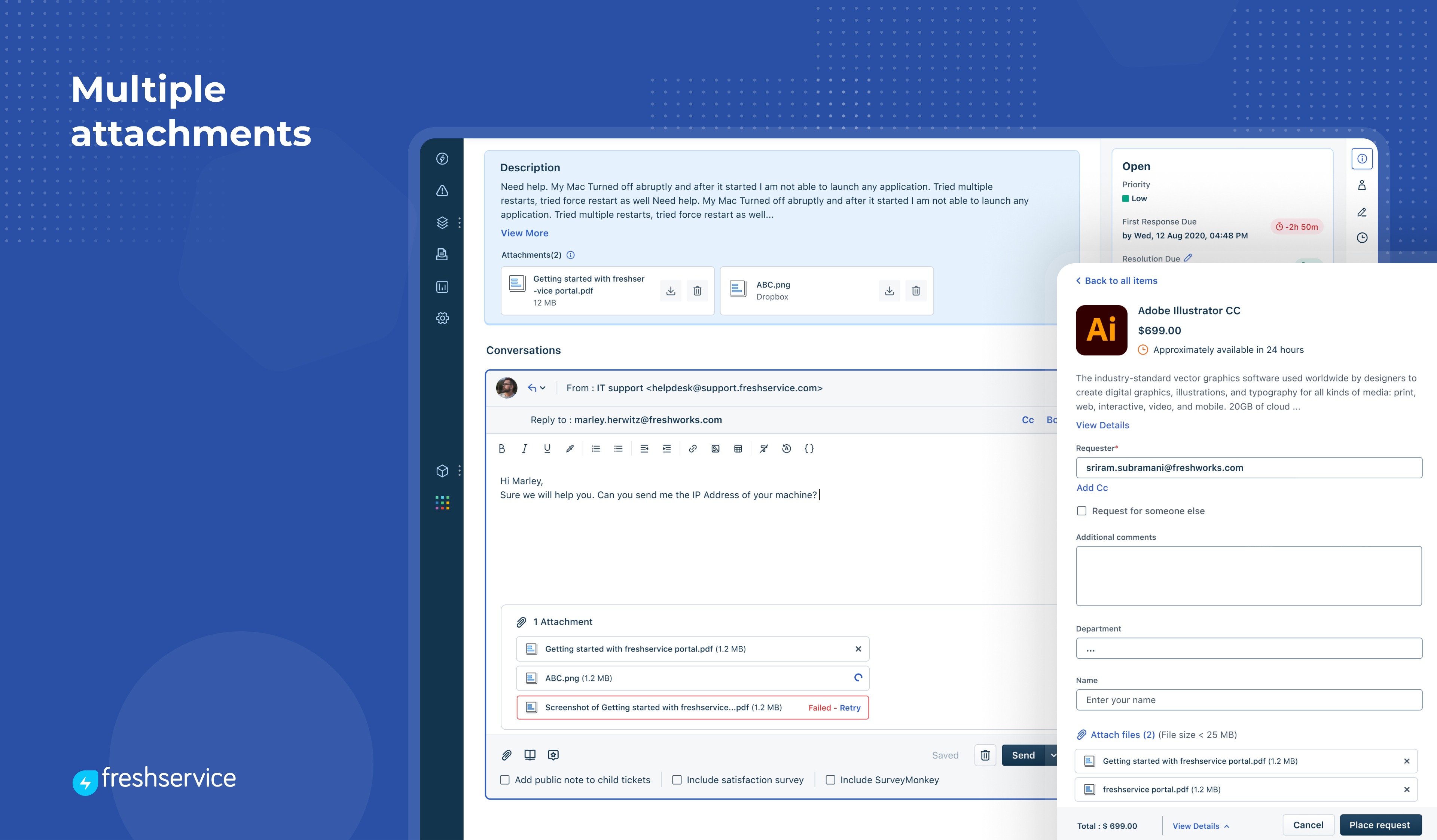Image resolution: width=1437 pixels, height=840 pixels.
Task: Open requester person icon in right rail
Action: (1362, 185)
